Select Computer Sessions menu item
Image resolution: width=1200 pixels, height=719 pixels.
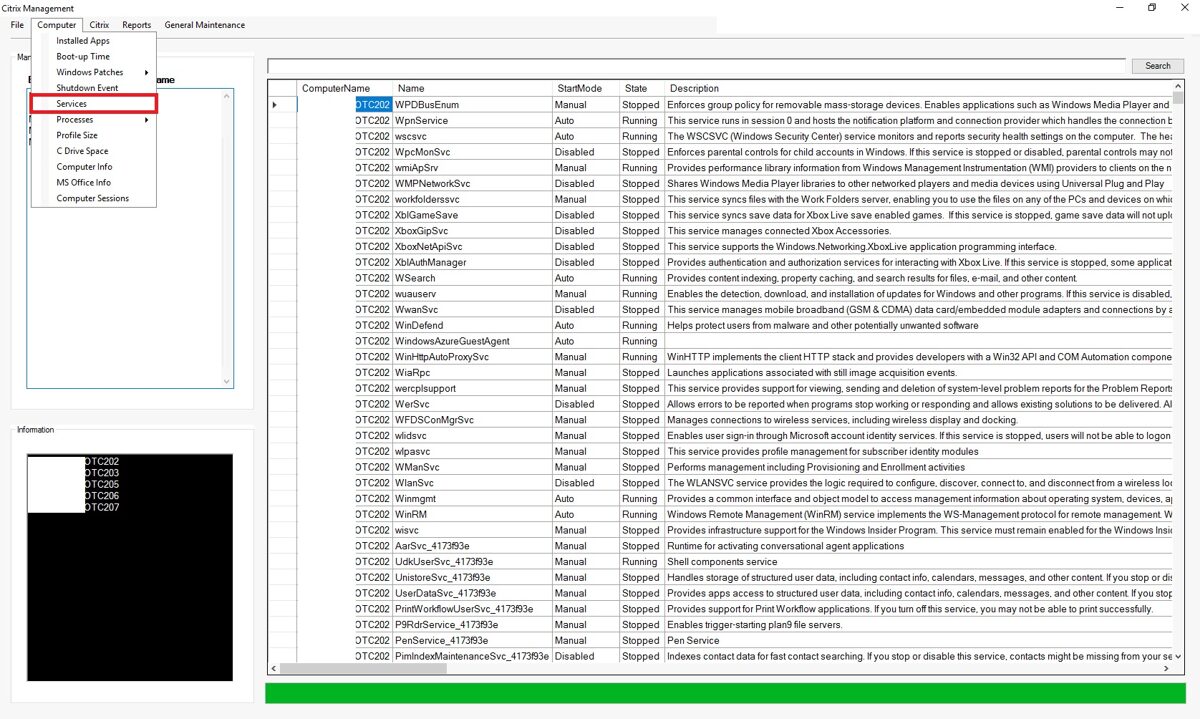click(93, 199)
